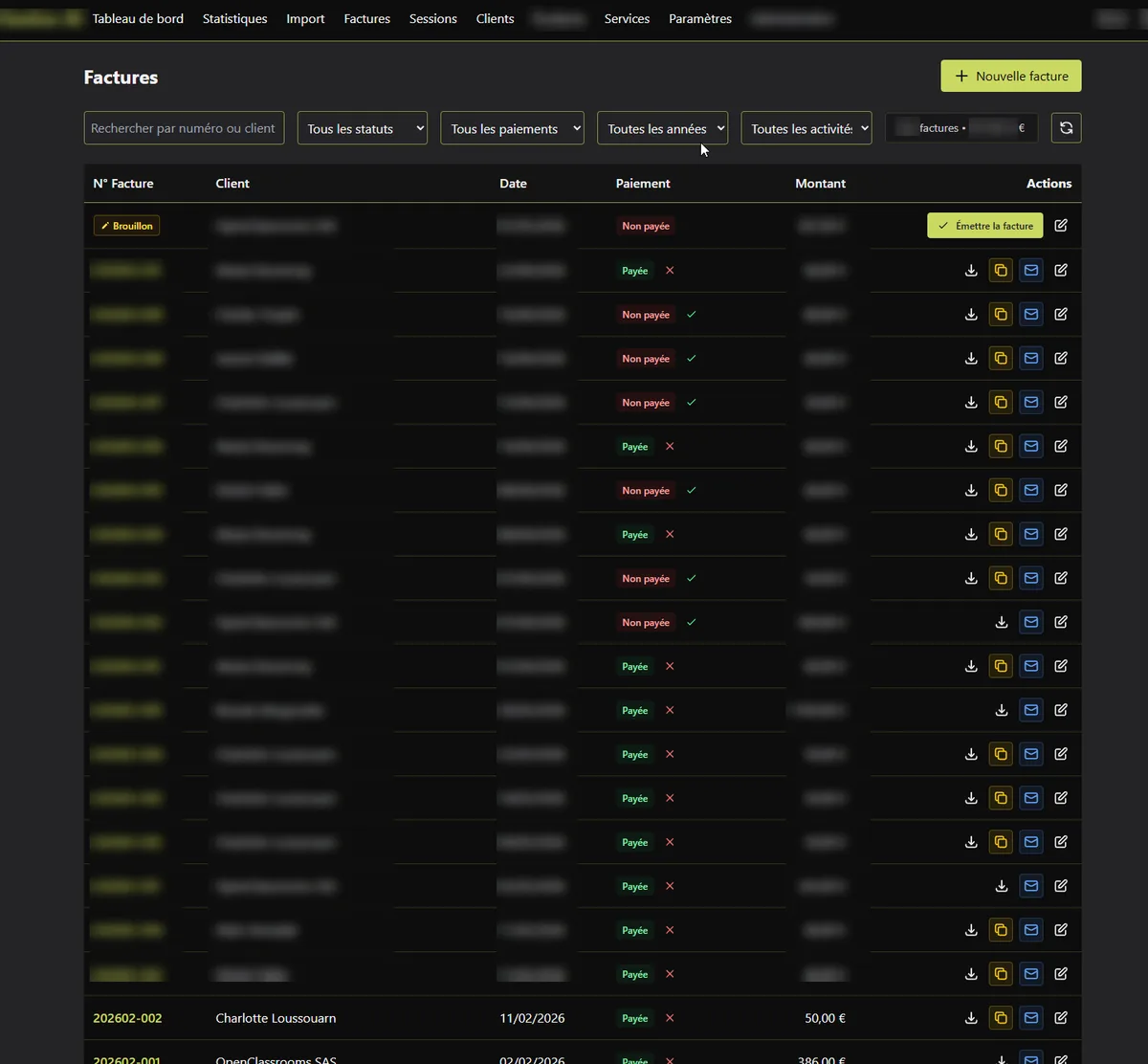This screenshot has height=1064, width=1148.
Task: Edit invoice 202602-002 with the pencil icon
Action: 1061,1018
